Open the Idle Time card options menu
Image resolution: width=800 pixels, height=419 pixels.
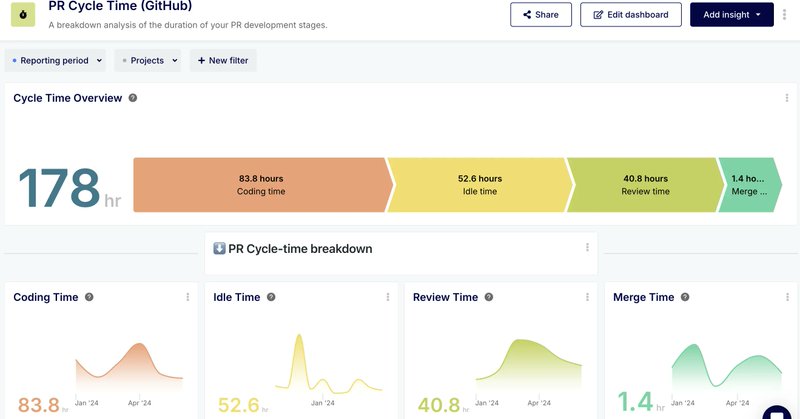tap(387, 297)
